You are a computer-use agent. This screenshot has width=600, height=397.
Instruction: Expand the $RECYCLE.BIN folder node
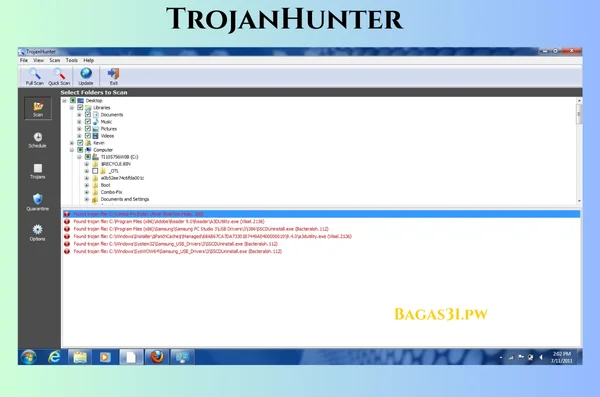tap(86, 164)
